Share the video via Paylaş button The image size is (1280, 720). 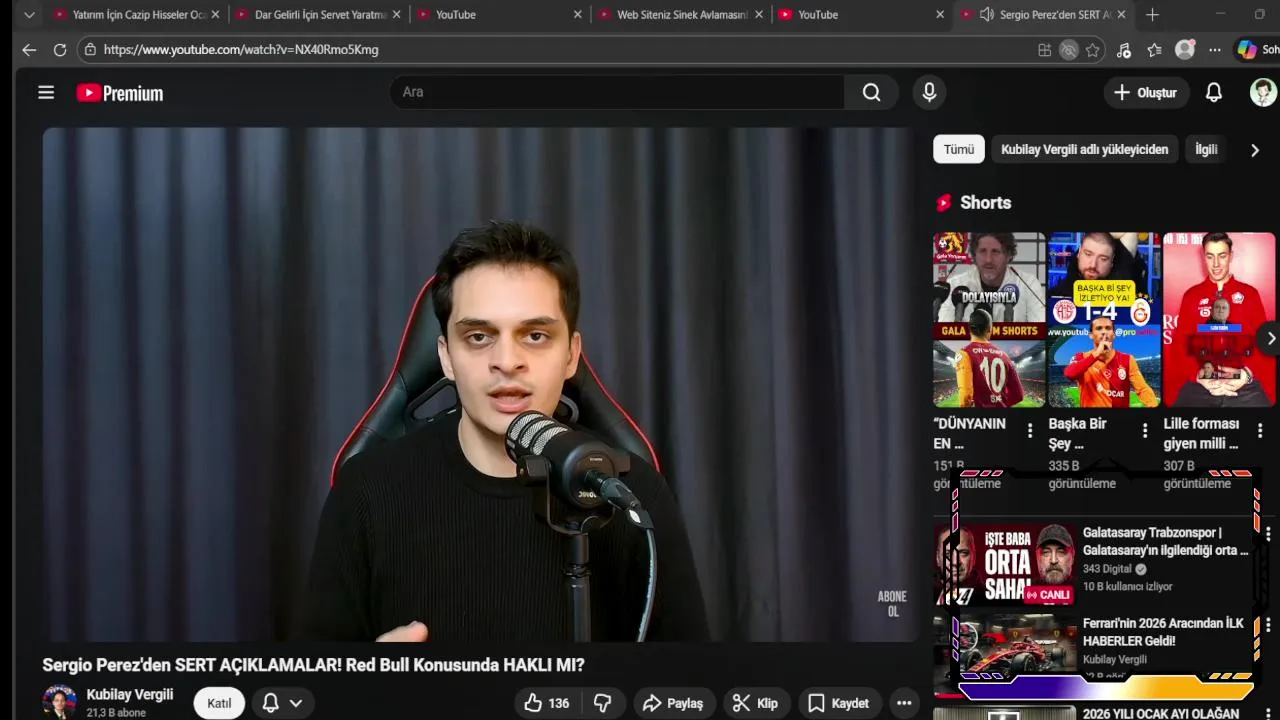click(x=673, y=703)
